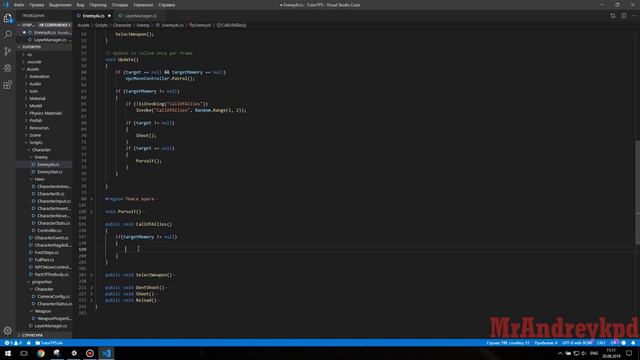The image size is (640, 360).
Task: Open the File (Файл) menu
Action: (x=19, y=5)
